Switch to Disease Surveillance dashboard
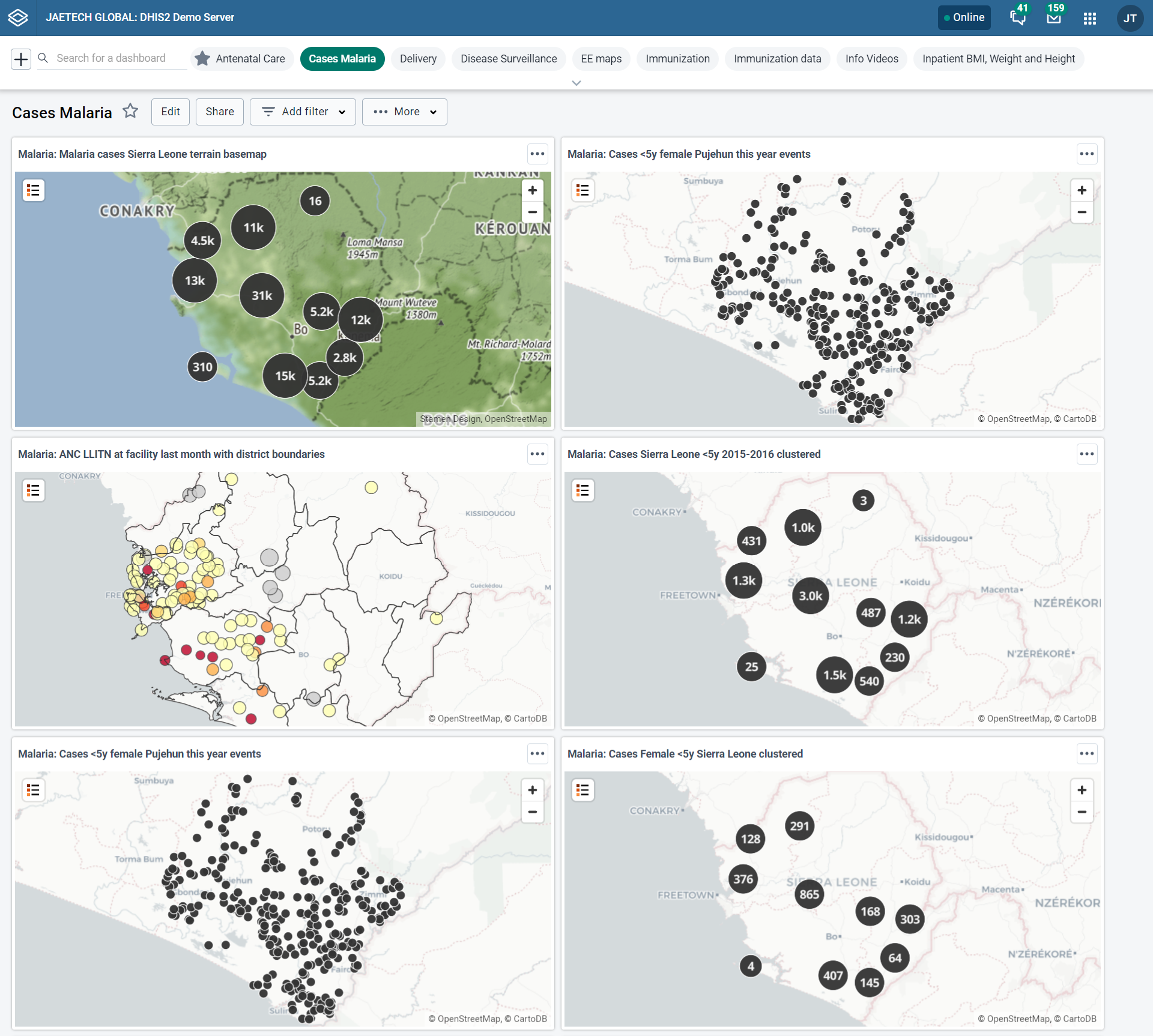 click(x=509, y=59)
